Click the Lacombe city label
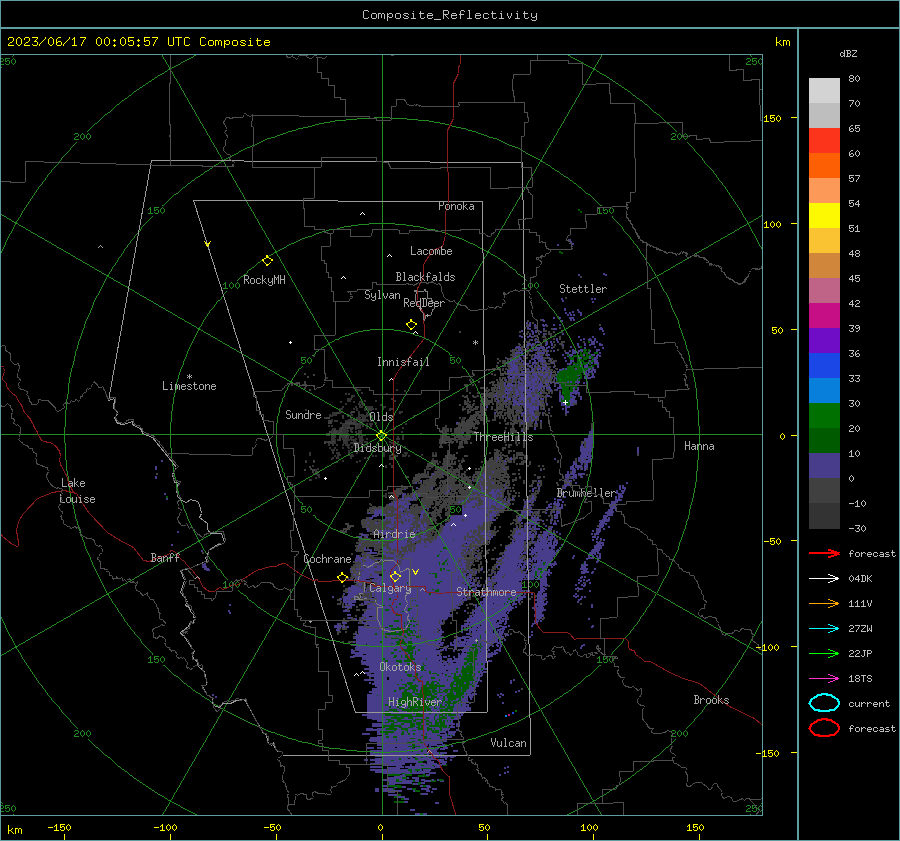 (x=431, y=251)
